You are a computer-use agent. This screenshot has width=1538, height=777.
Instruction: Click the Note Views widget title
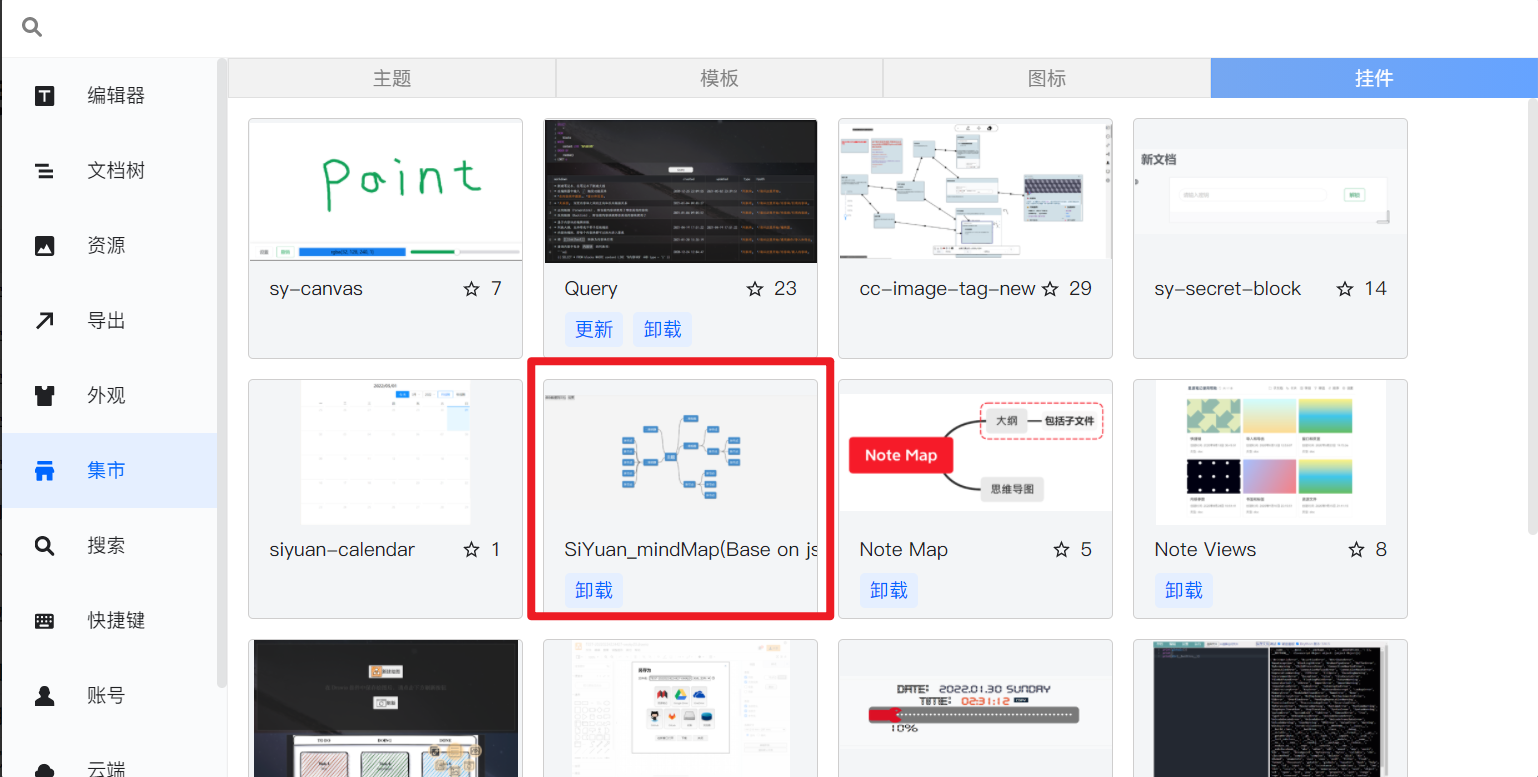[x=1205, y=550]
